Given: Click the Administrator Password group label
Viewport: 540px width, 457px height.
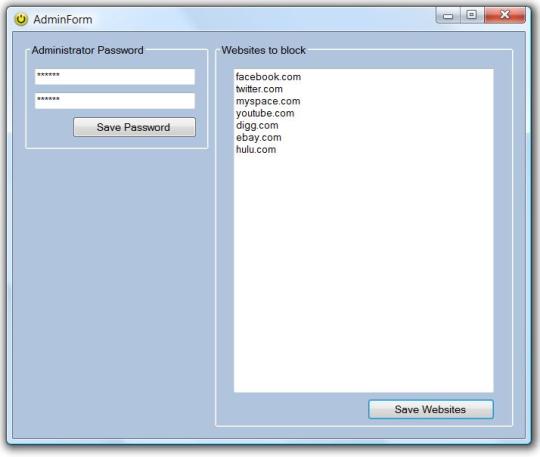Looking at the screenshot, I should tap(87, 50).
